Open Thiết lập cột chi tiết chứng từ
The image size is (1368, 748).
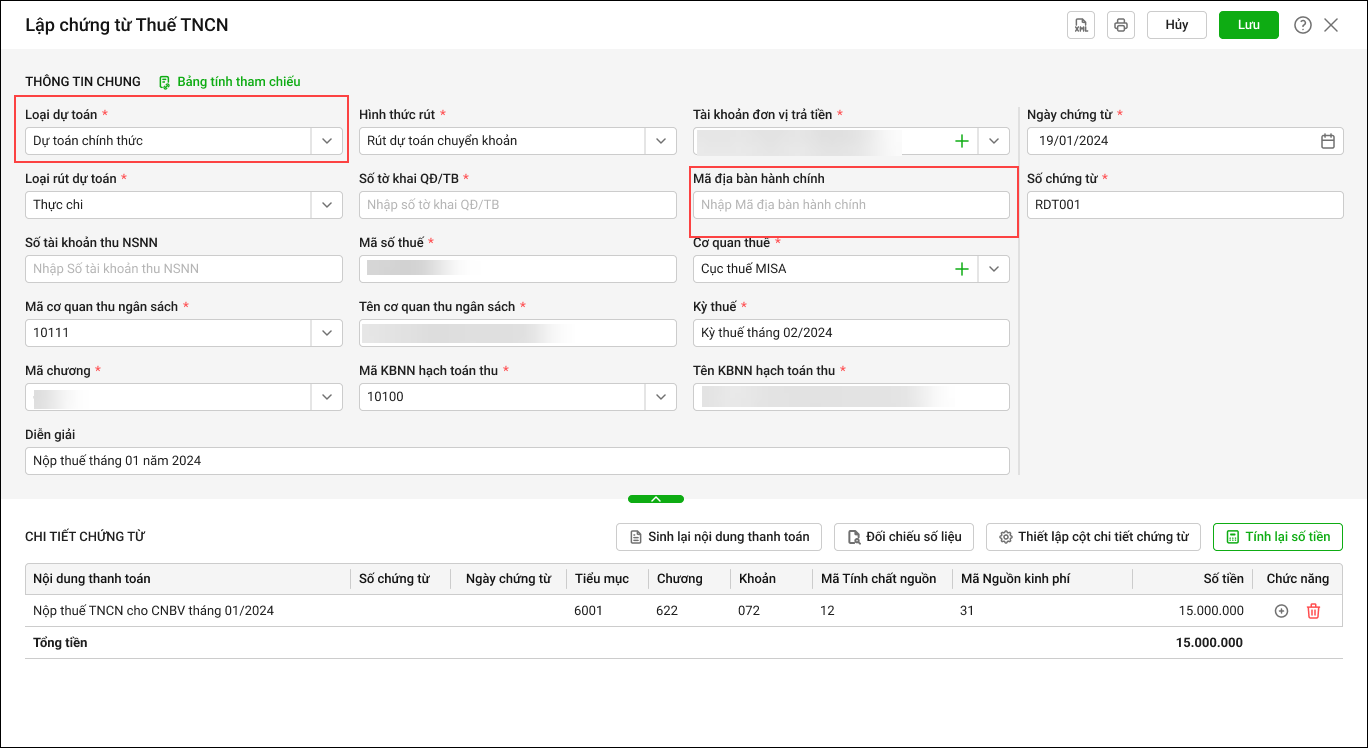(1093, 537)
